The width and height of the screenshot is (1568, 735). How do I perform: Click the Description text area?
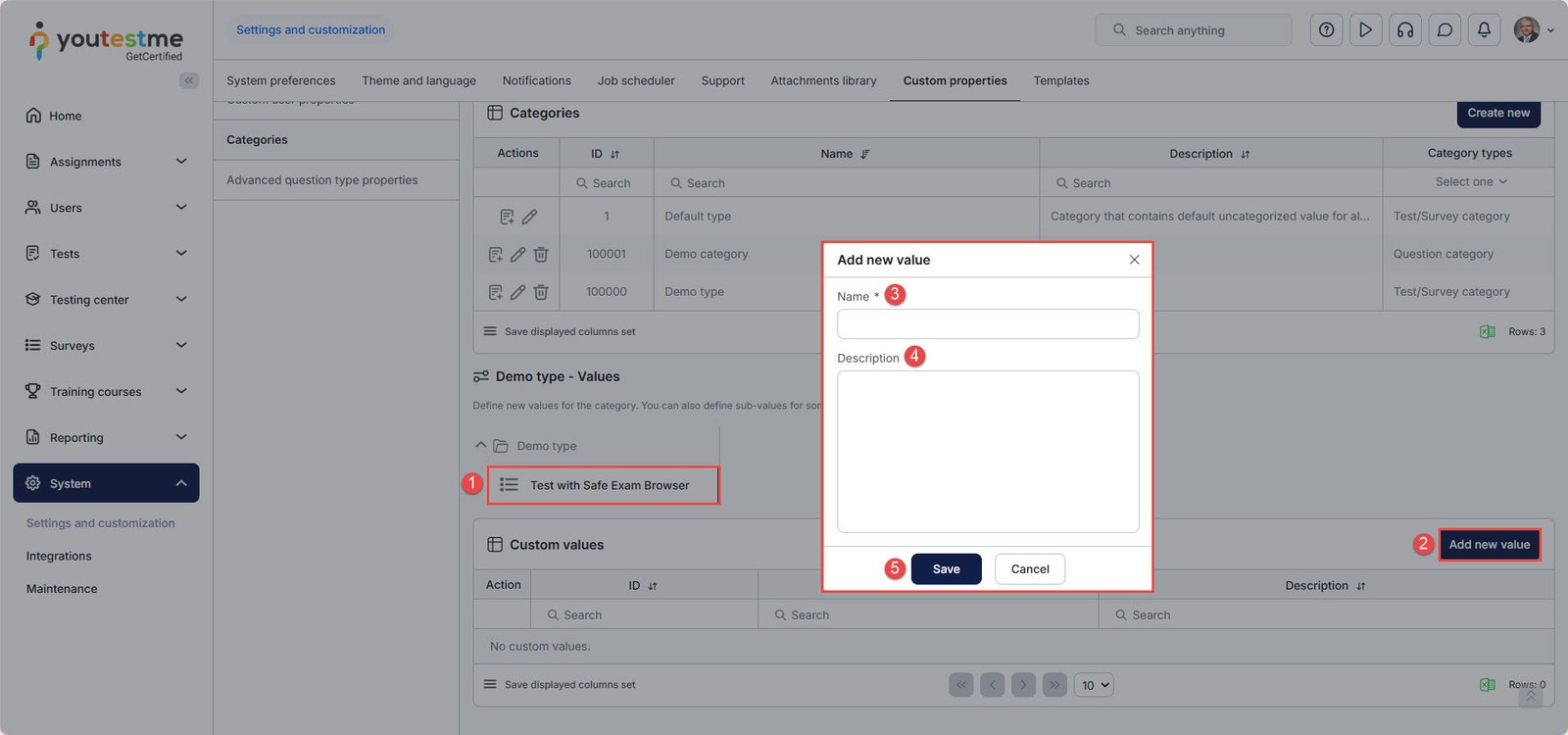point(987,451)
